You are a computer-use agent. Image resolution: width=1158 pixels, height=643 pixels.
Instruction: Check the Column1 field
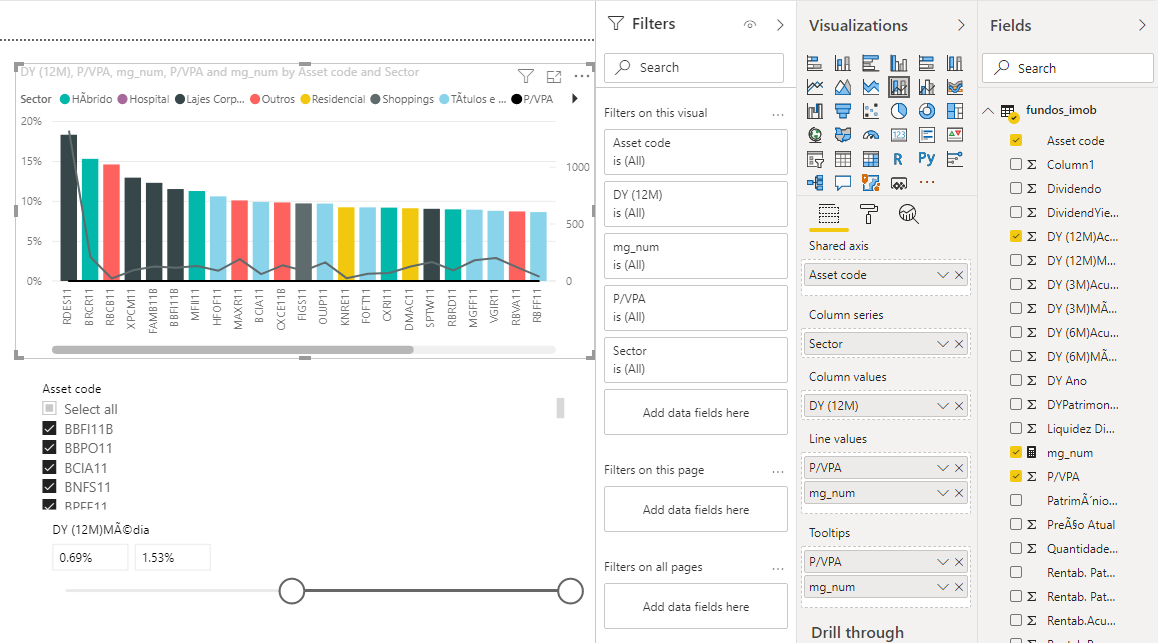pyautogui.click(x=1016, y=165)
